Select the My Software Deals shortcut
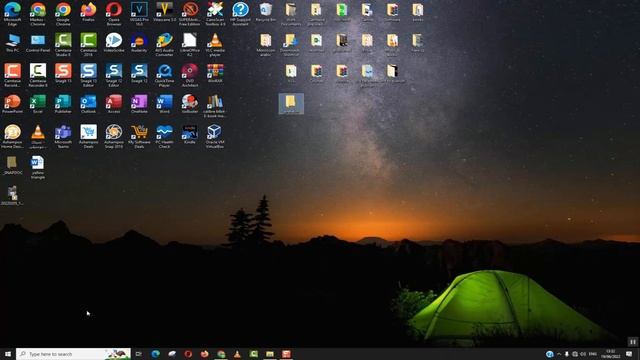 (139, 136)
